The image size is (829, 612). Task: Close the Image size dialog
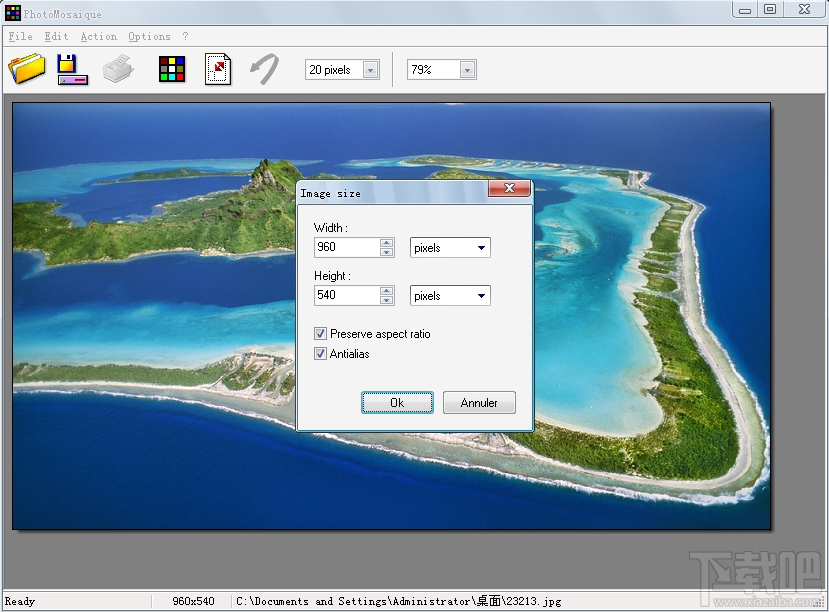coord(509,189)
